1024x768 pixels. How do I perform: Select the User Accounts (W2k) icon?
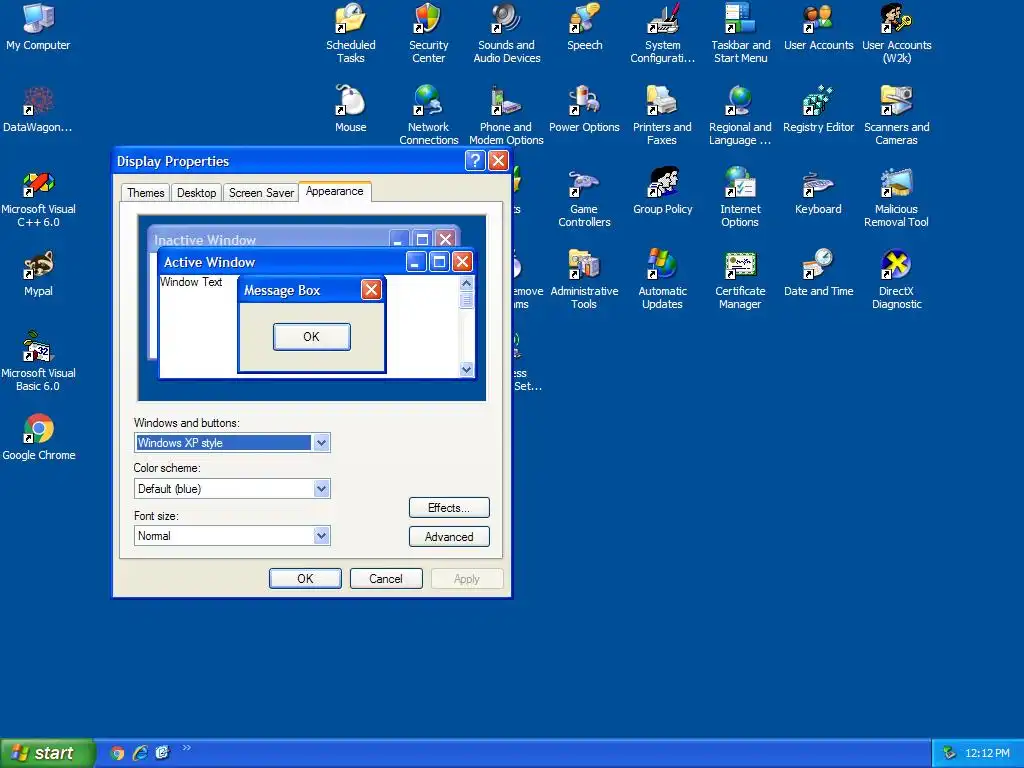(x=897, y=33)
